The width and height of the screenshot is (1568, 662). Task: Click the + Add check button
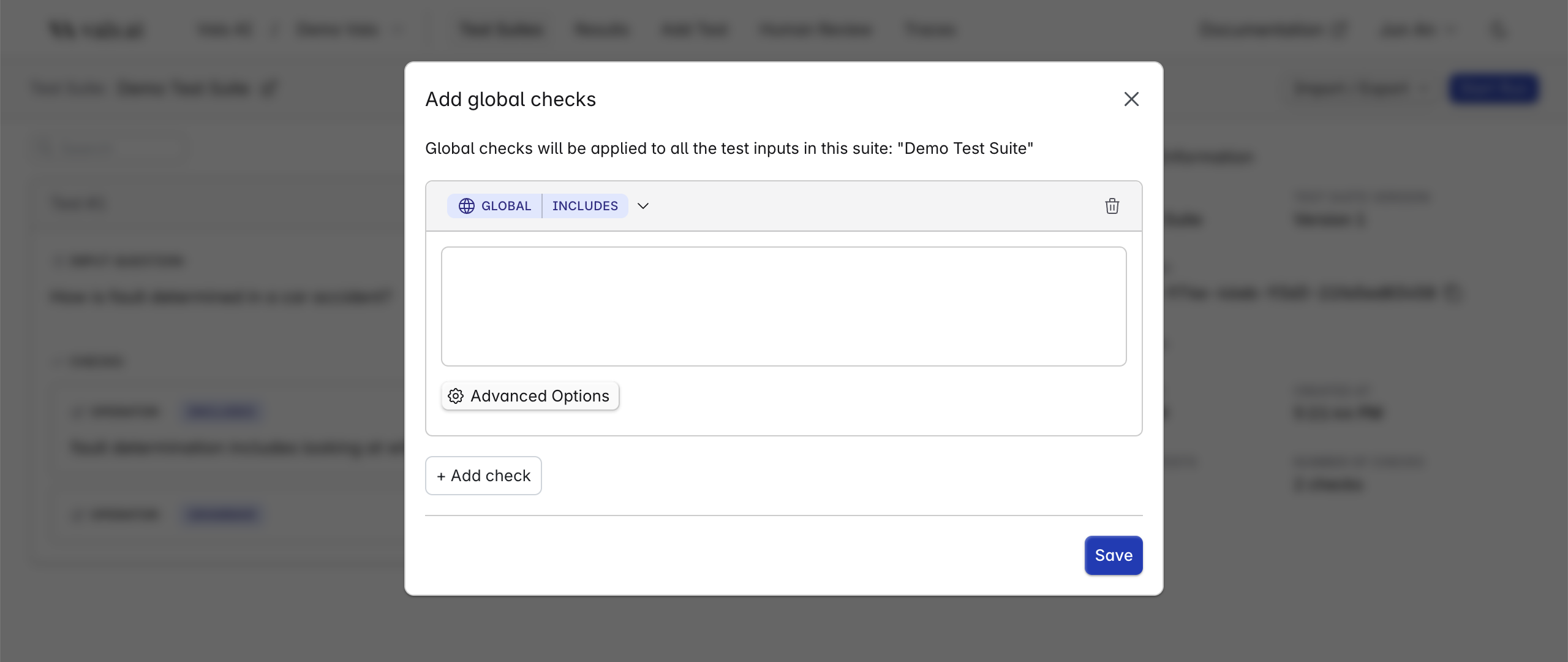tap(483, 476)
